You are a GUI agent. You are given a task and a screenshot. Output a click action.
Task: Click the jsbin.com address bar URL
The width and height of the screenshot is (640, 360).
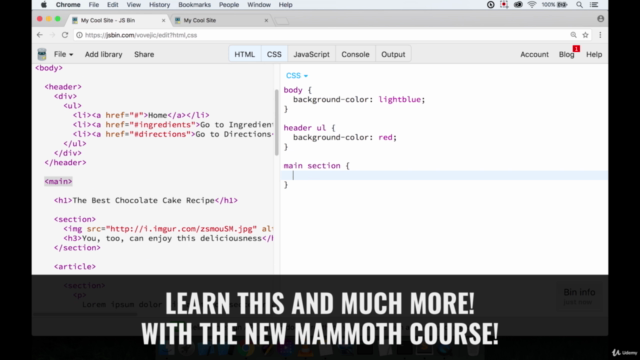click(x=141, y=35)
